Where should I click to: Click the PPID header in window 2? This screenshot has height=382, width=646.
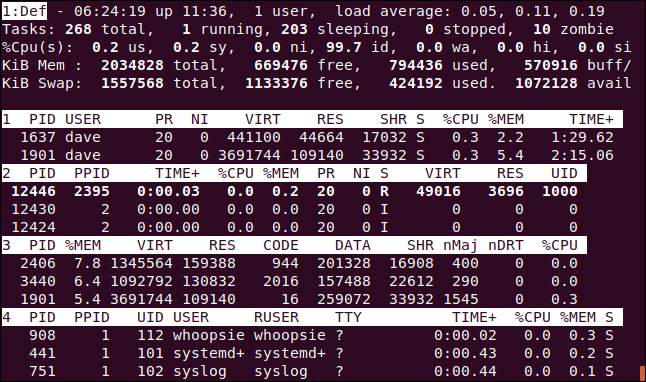92,173
